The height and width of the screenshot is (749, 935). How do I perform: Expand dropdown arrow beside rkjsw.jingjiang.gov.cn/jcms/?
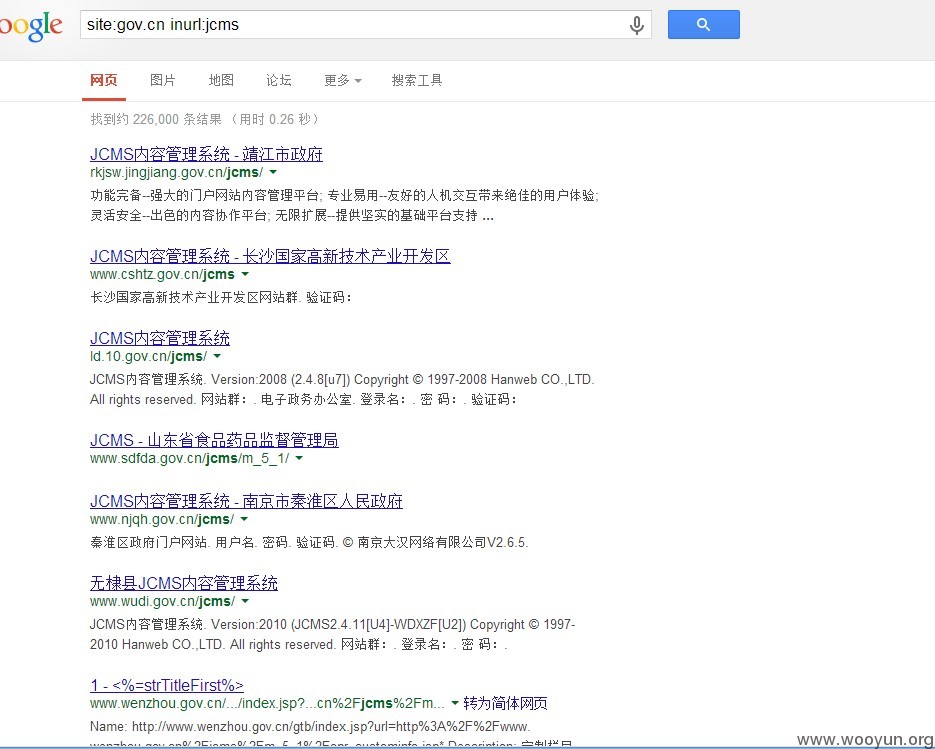pyautogui.click(x=273, y=172)
